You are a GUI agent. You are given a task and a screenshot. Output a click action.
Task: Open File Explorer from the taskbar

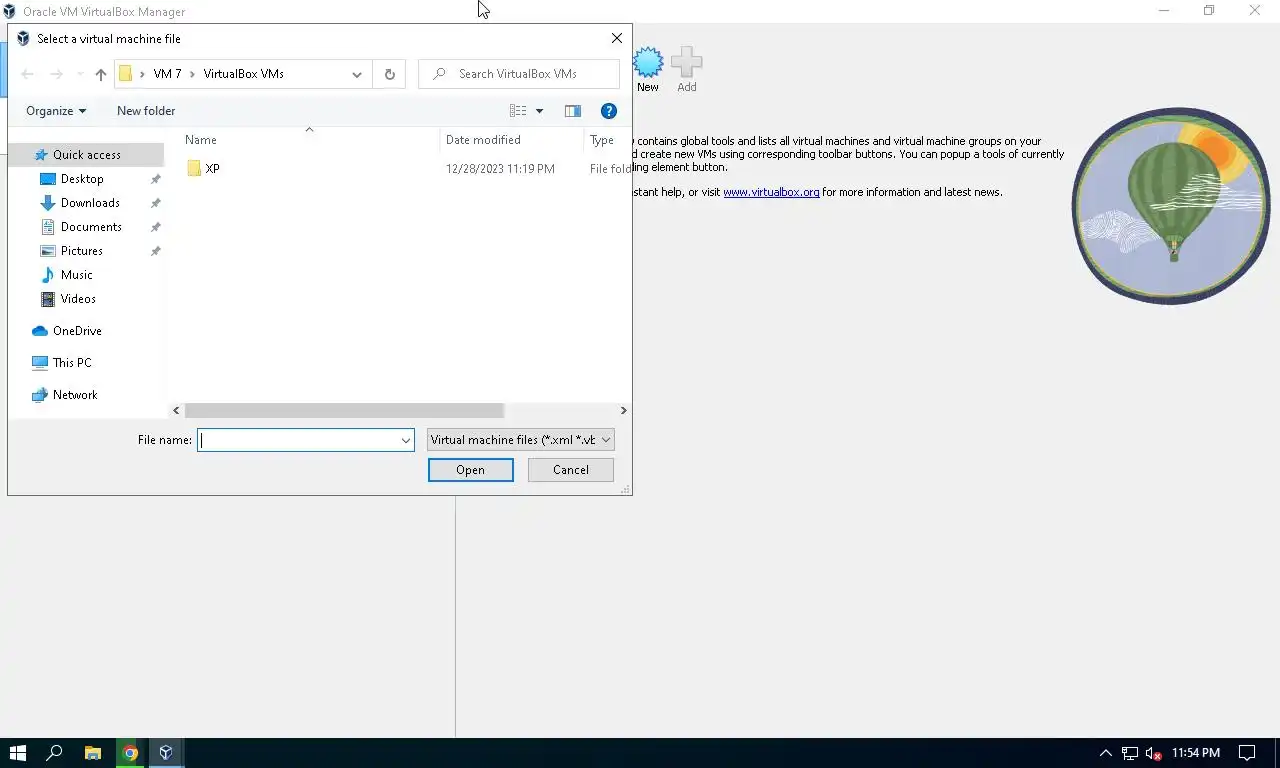coord(92,753)
